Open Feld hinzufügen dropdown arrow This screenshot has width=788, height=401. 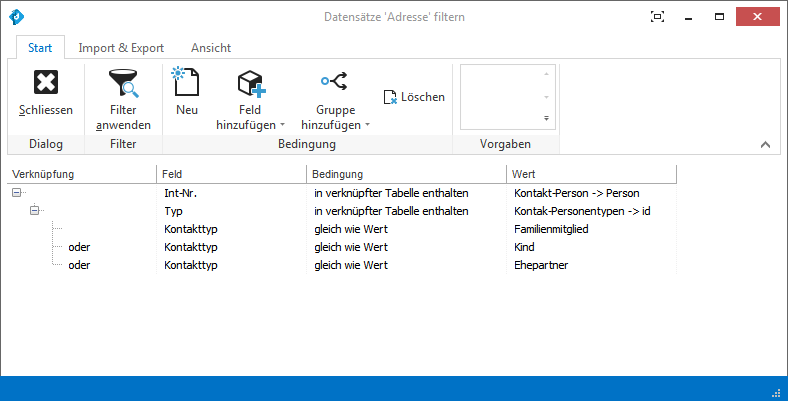pos(282,125)
